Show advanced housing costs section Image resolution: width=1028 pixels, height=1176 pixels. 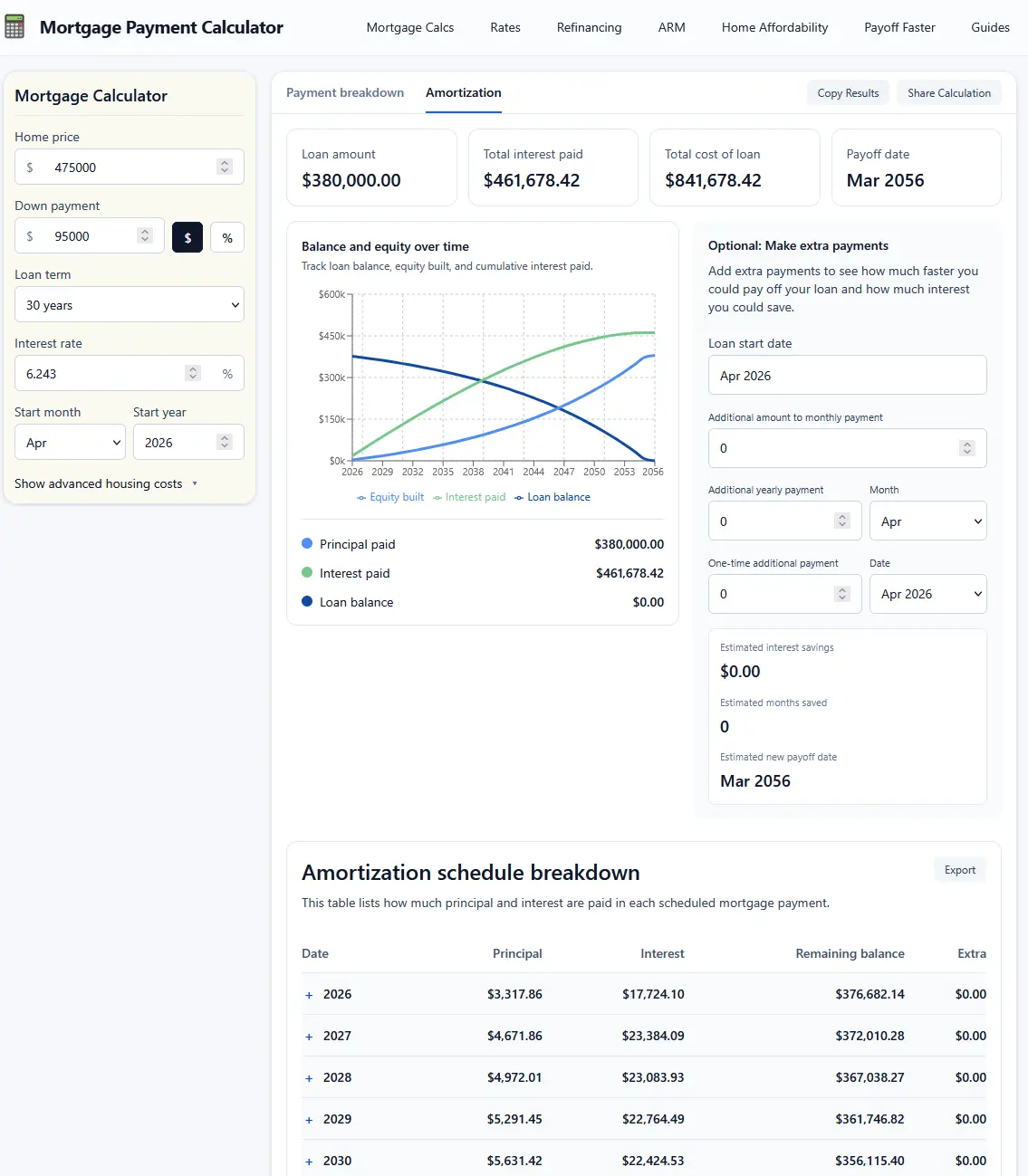point(106,483)
